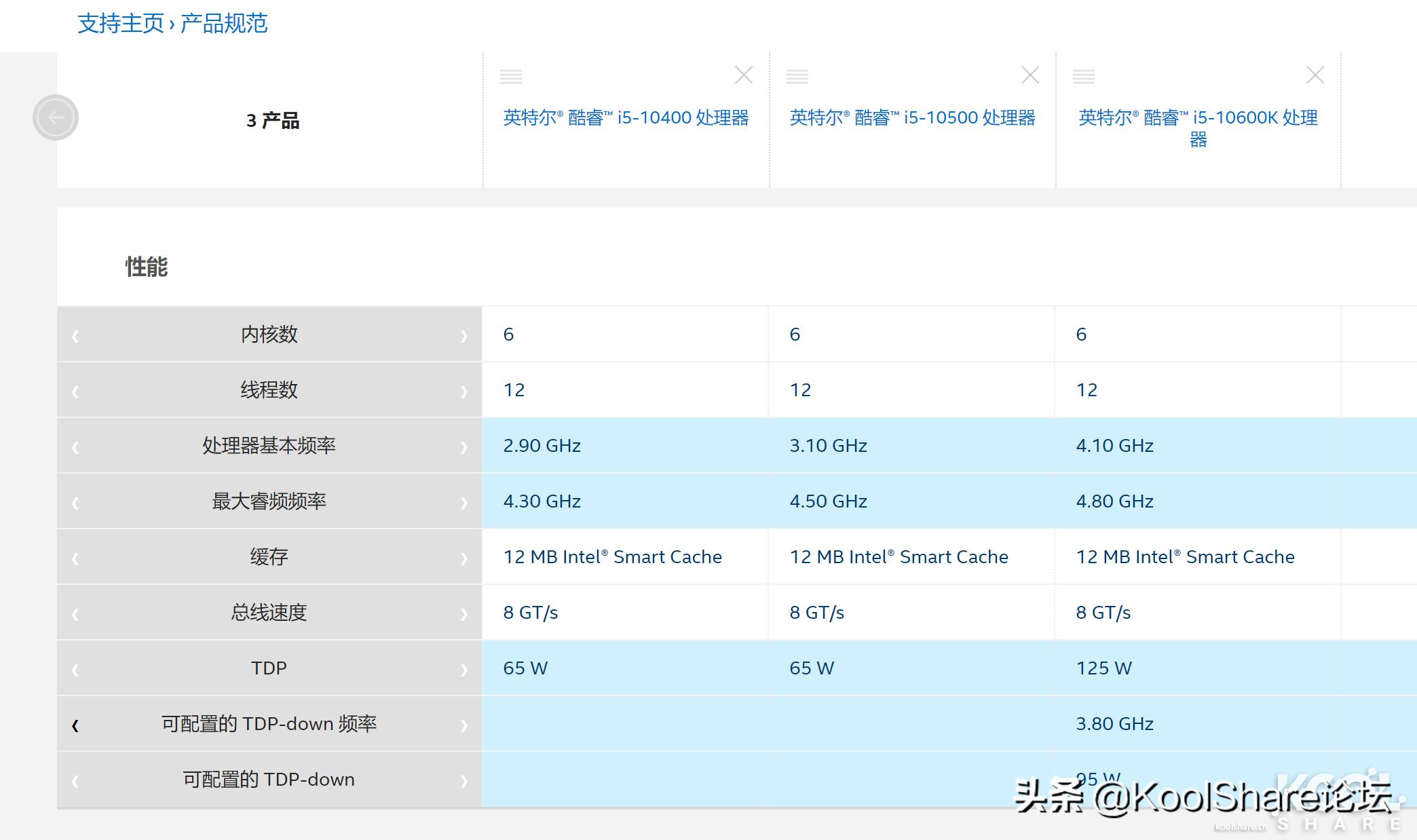1417x840 pixels.
Task: Click right chevron on TDP row
Action: [x=464, y=670]
